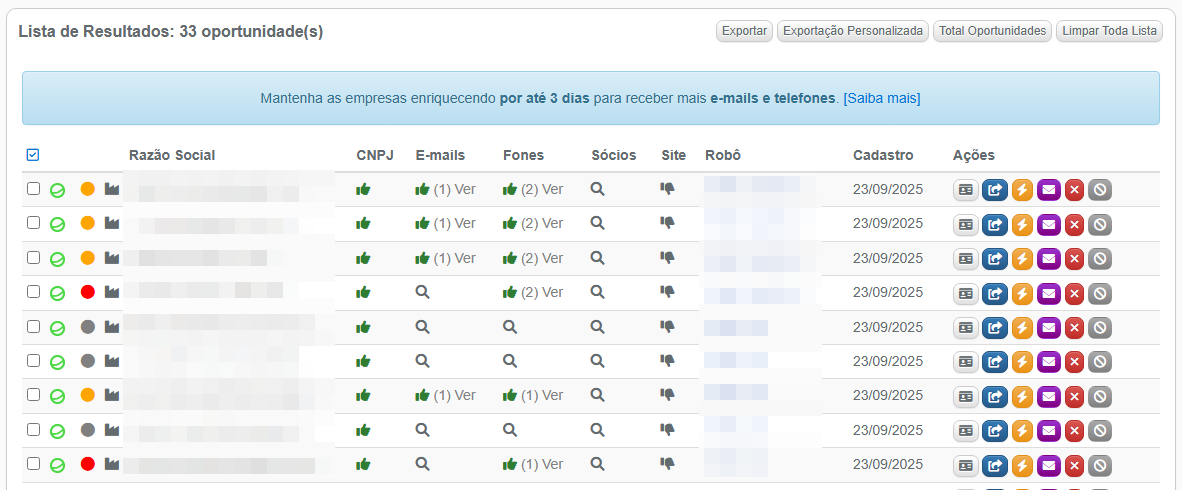1182x490 pixels.
Task: Check the checkbox on the last visible row
Action: pyautogui.click(x=33, y=464)
